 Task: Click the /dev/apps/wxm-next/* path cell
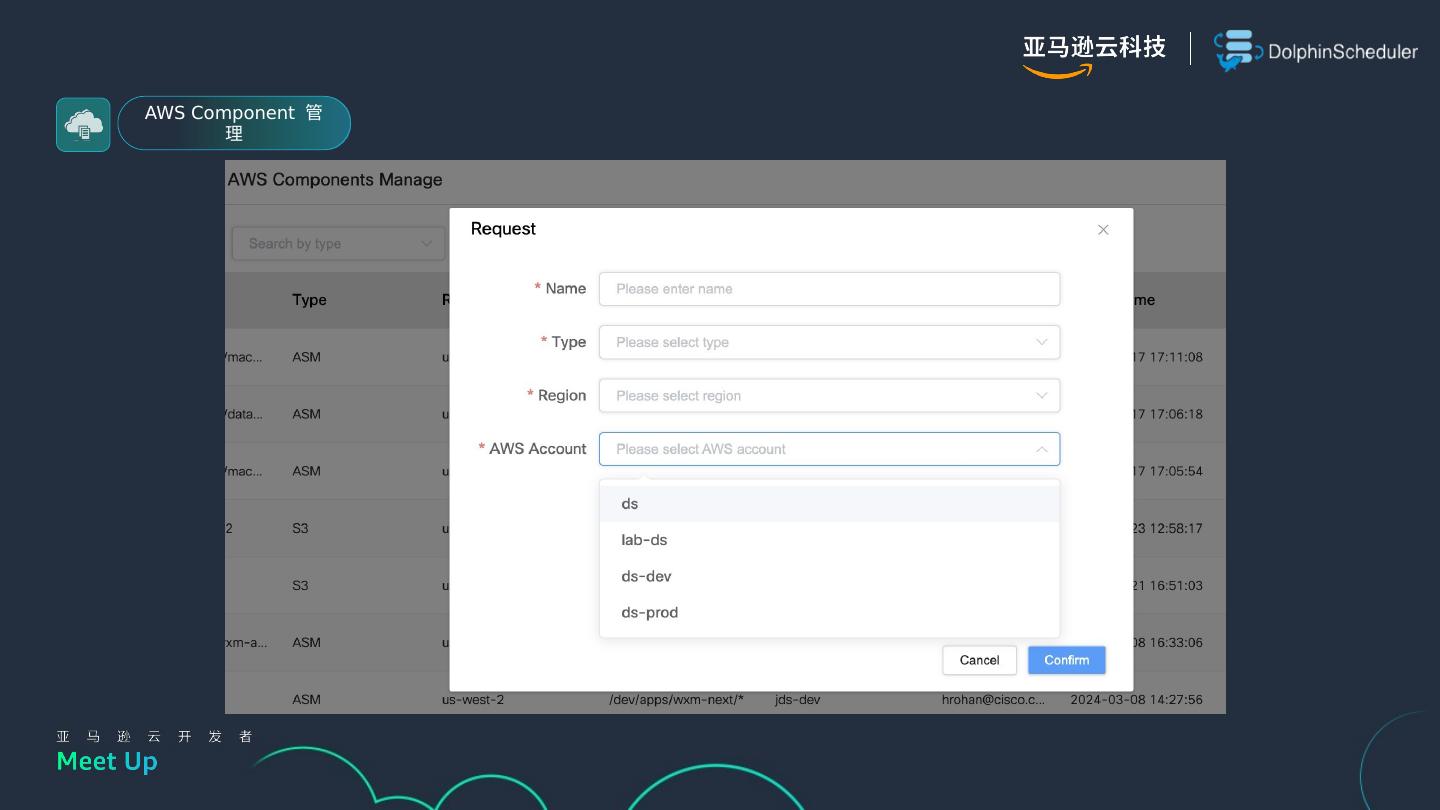[676, 700]
